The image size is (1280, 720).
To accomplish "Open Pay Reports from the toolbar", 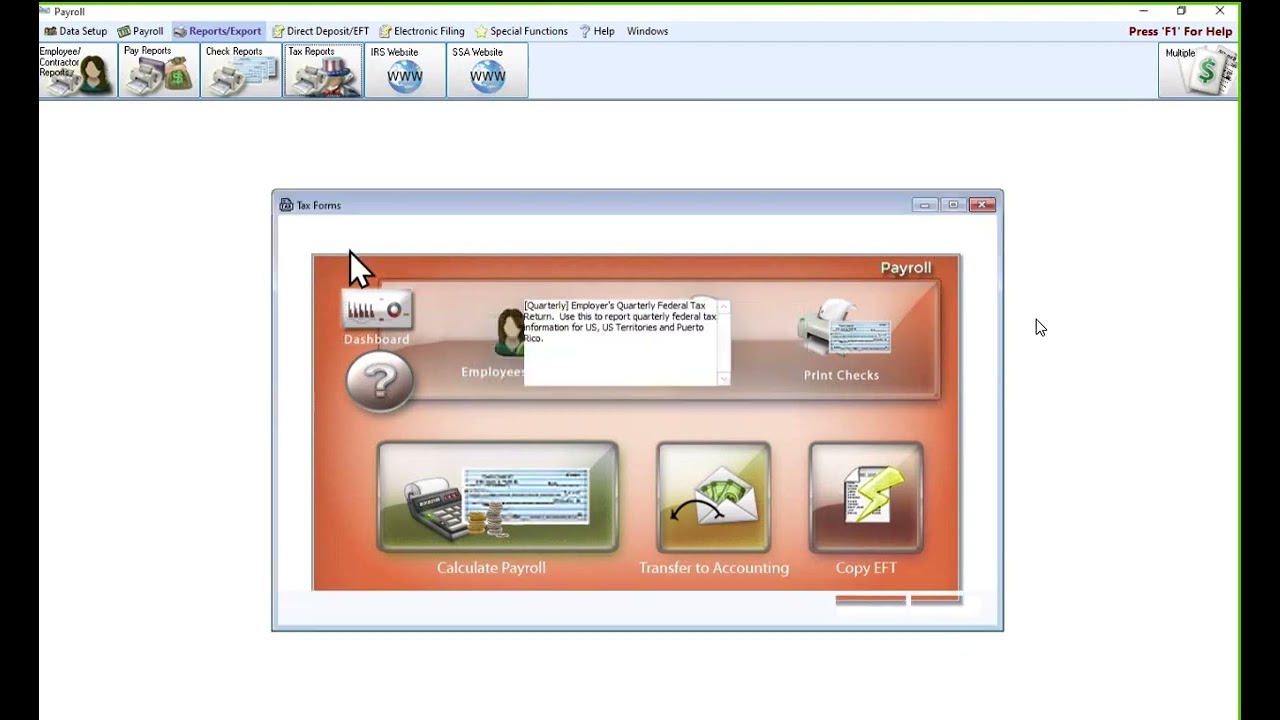I will [x=157, y=70].
